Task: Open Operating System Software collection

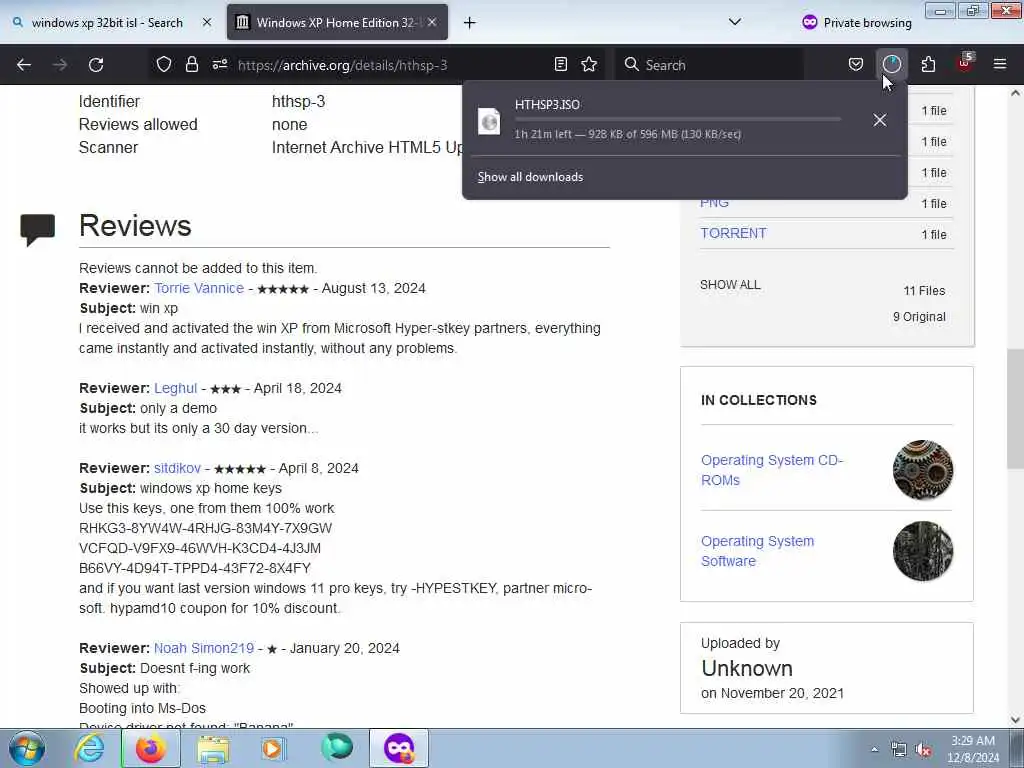Action: (758, 551)
